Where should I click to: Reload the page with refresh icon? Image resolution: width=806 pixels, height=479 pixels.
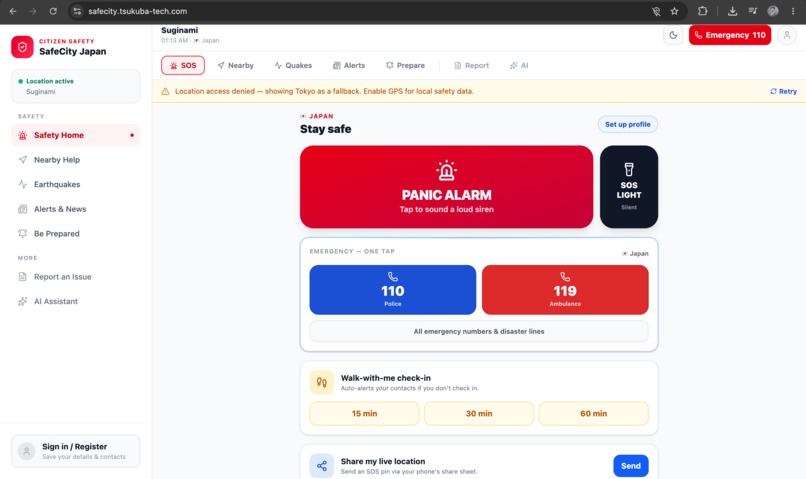[53, 11]
